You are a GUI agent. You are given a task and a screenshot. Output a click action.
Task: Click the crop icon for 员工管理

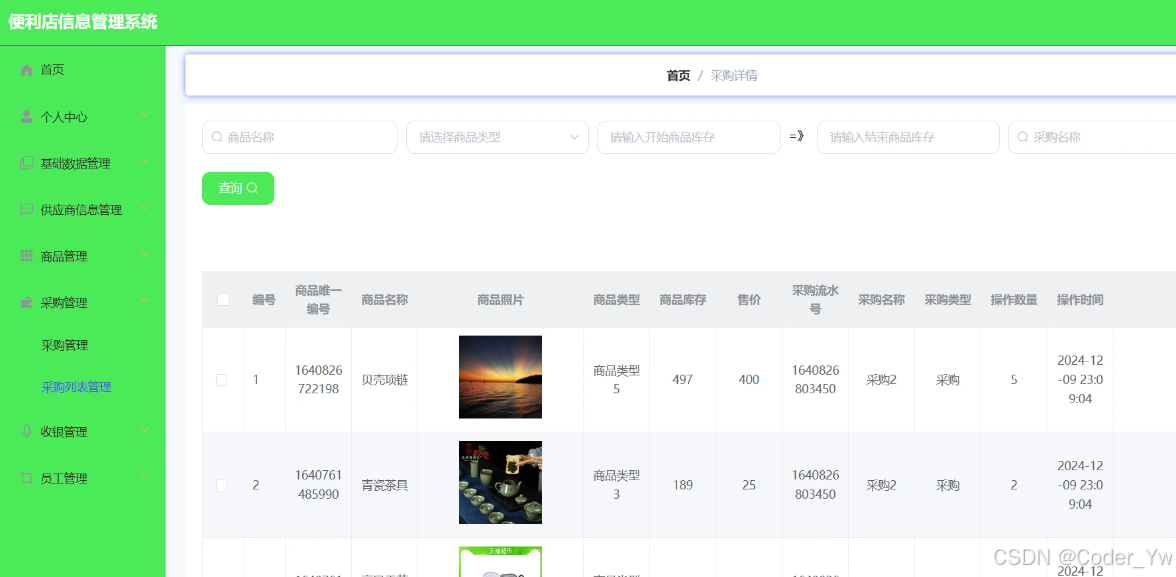tap(26, 478)
